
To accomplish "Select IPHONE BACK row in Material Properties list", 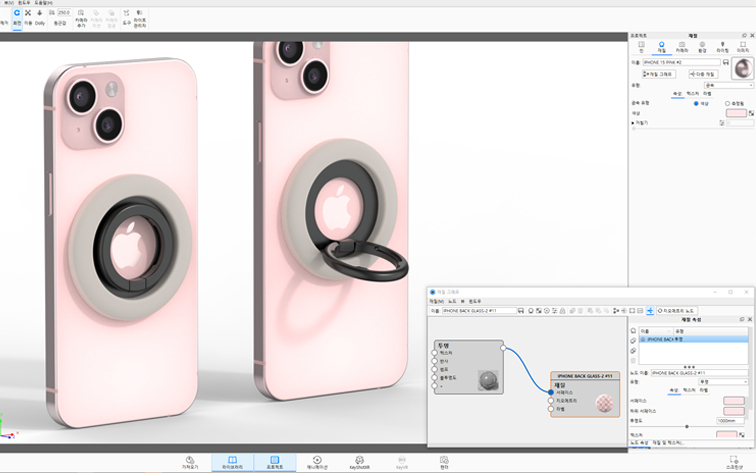I will tap(693, 339).
